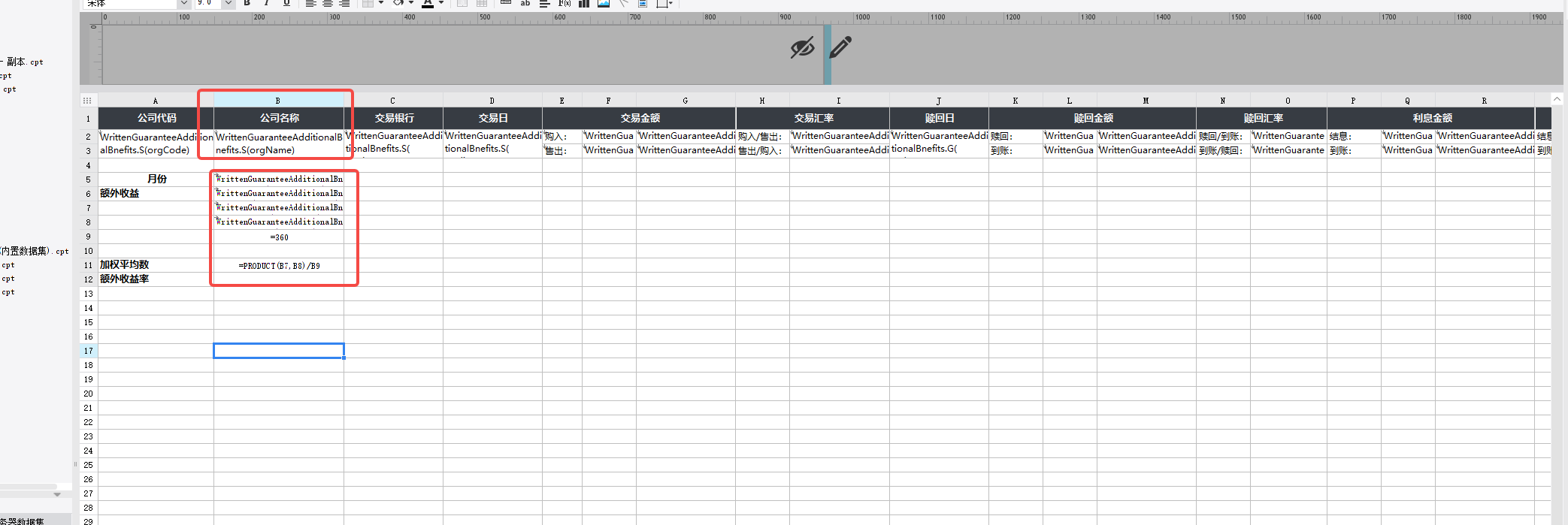The width and height of the screenshot is (1568, 525).
Task: Select the 加权平均数 label cell
Action: pyautogui.click(x=156, y=265)
